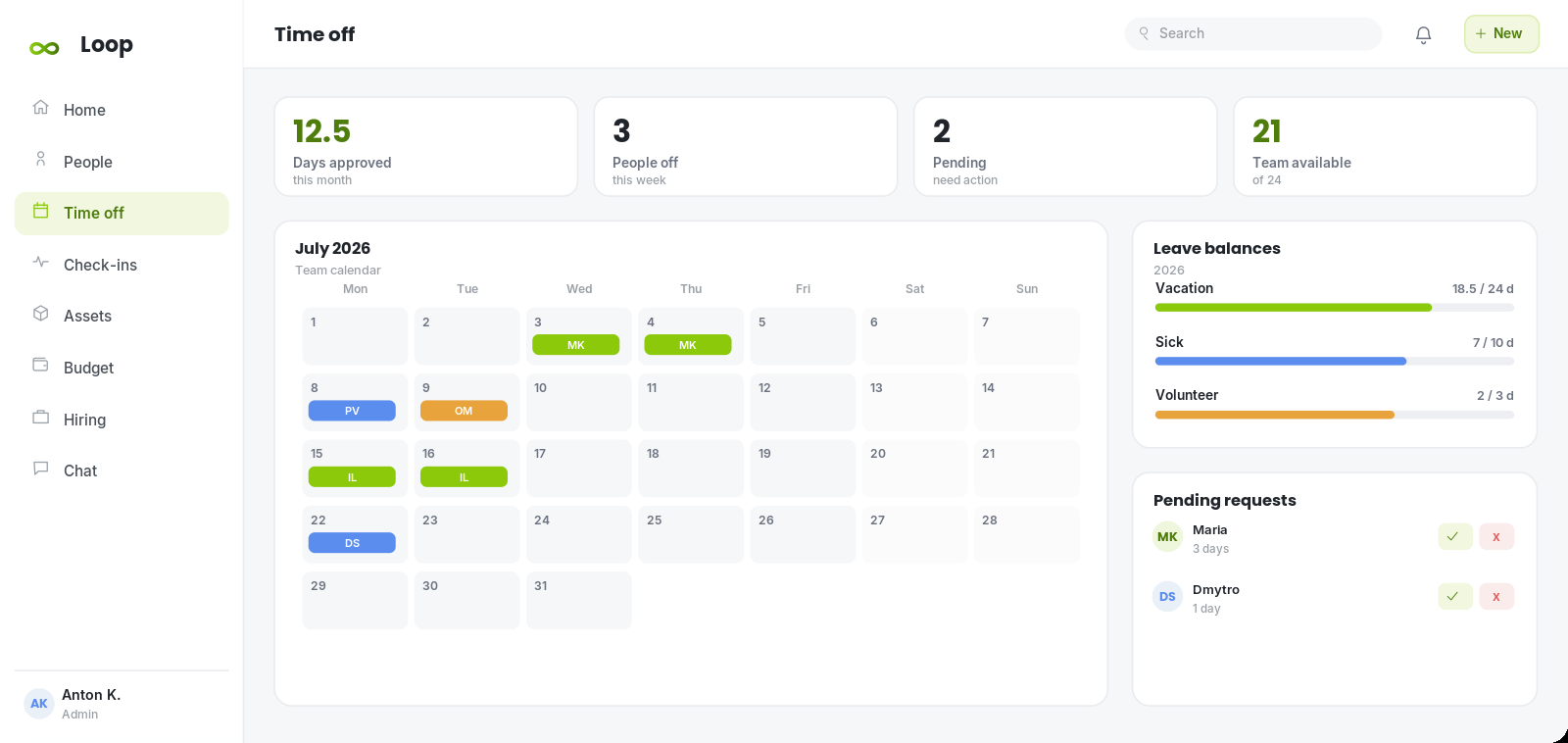Viewport: 1568px width, 743px height.
Task: Click the Check-ins pulse icon
Action: (x=40, y=262)
